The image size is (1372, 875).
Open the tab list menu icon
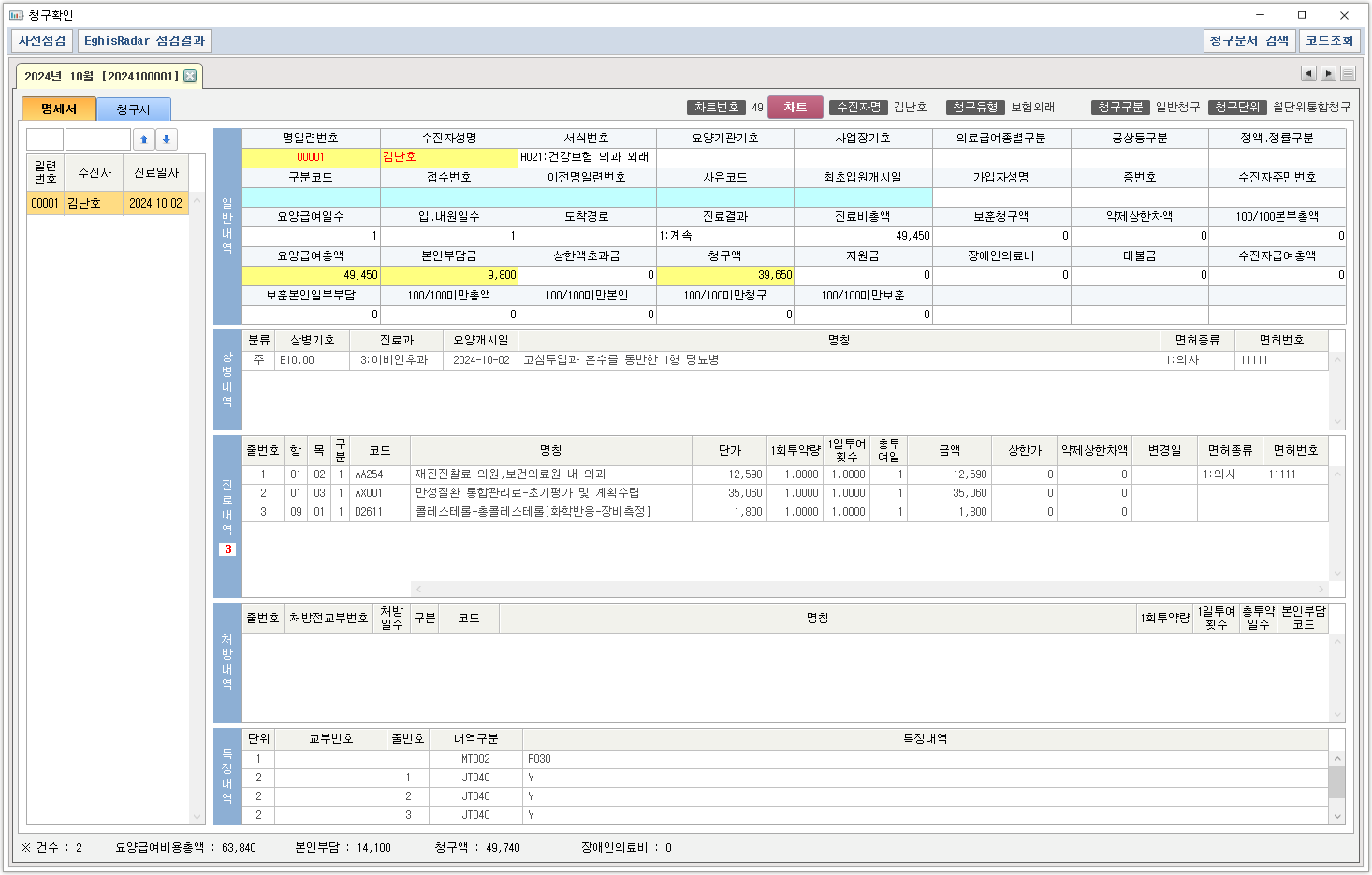(x=1348, y=74)
